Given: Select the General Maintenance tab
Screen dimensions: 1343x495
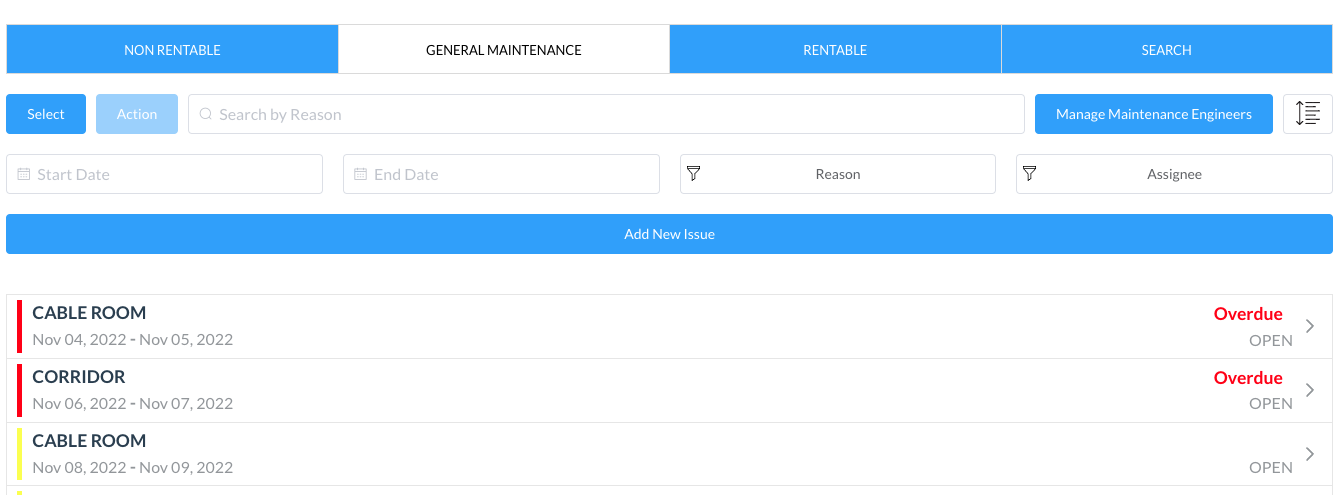Looking at the screenshot, I should click(x=503, y=50).
